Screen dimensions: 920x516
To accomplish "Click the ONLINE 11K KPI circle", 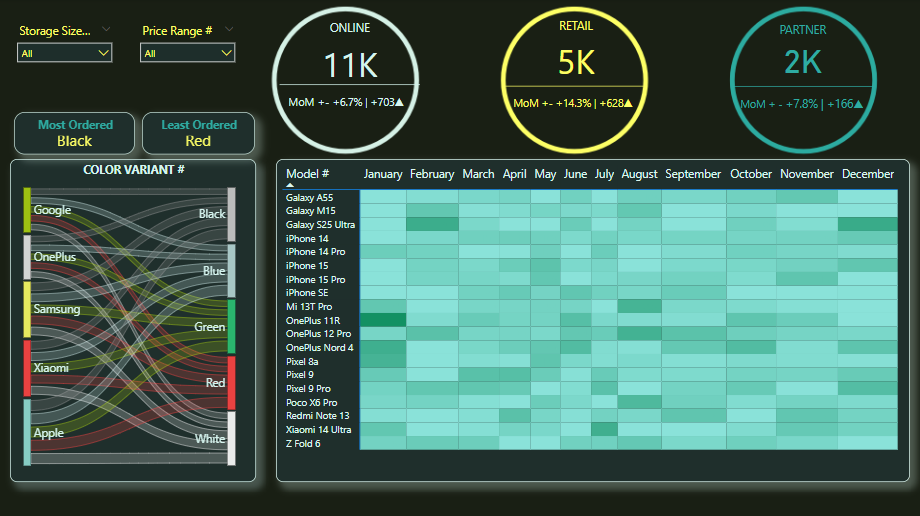I will [346, 80].
